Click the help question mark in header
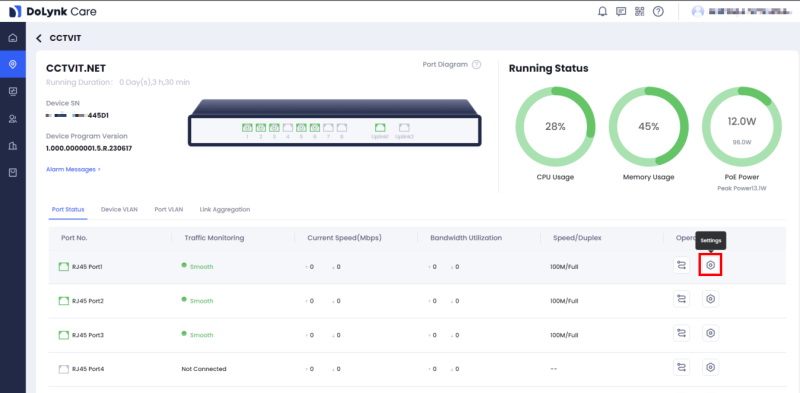Viewport: 800px width, 393px height. pos(658,11)
